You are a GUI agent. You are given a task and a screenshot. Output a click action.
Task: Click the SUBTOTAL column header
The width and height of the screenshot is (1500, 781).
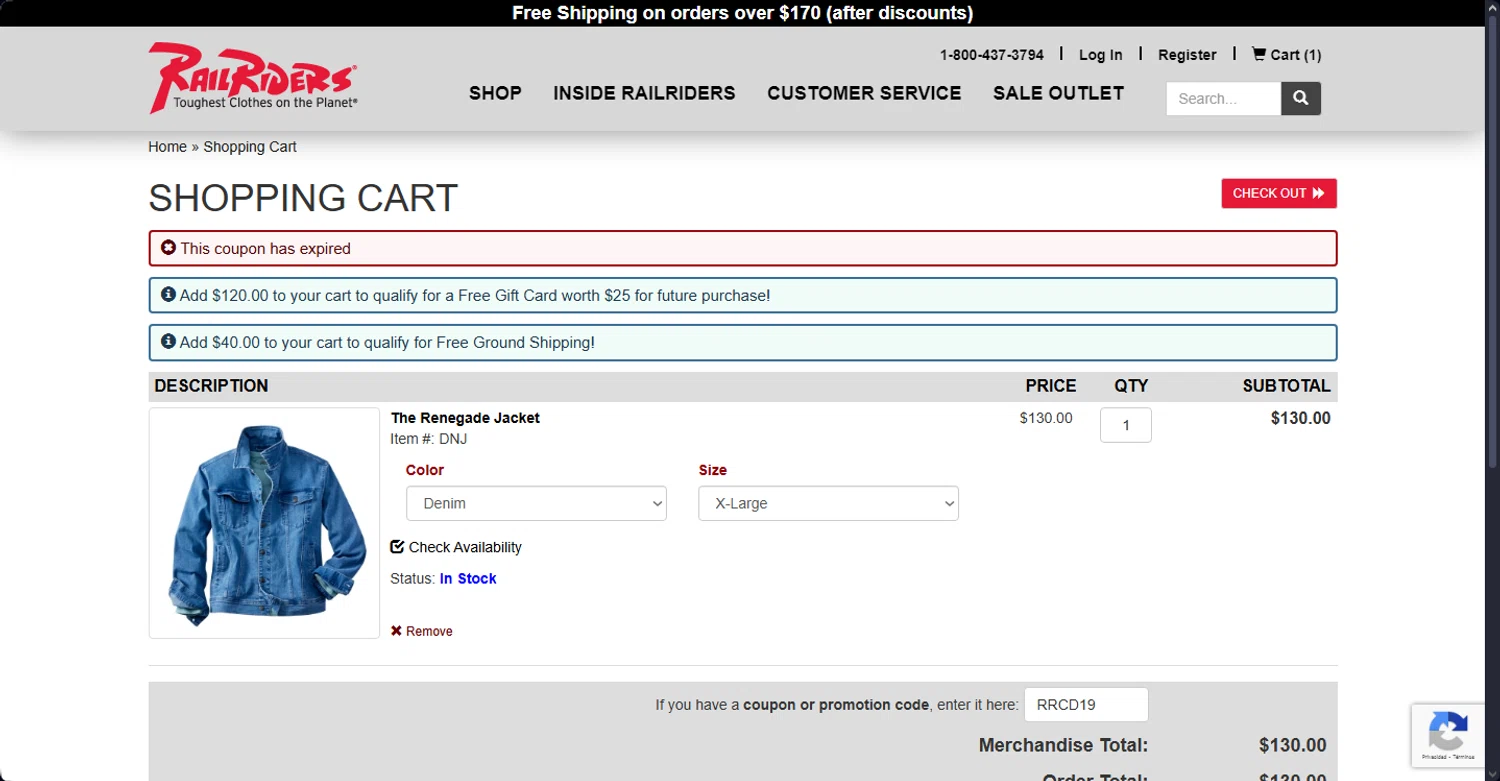click(1286, 386)
